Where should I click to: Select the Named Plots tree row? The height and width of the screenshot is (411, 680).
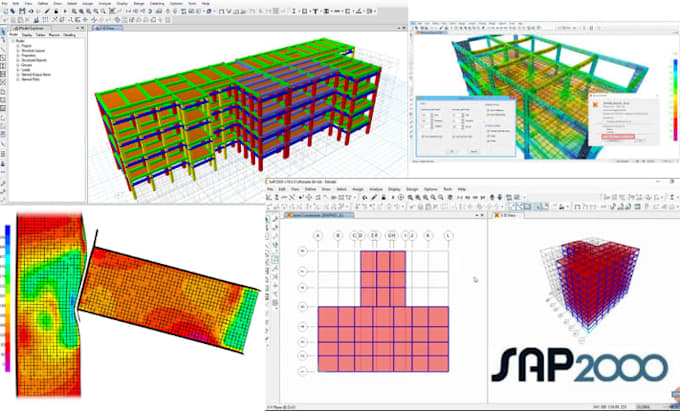[30, 79]
